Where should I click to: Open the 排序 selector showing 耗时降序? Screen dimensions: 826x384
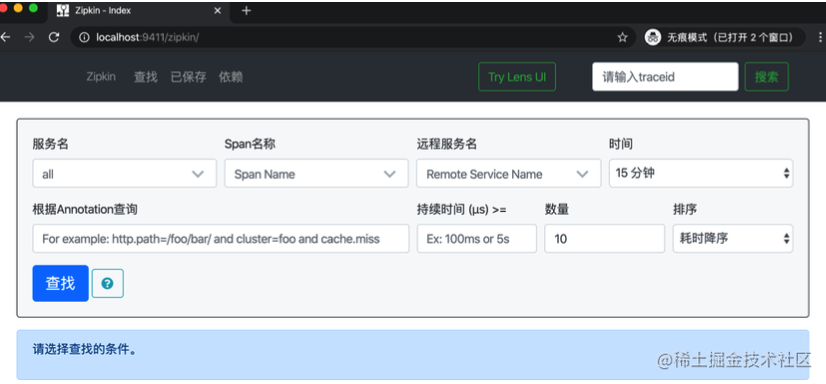pos(733,239)
